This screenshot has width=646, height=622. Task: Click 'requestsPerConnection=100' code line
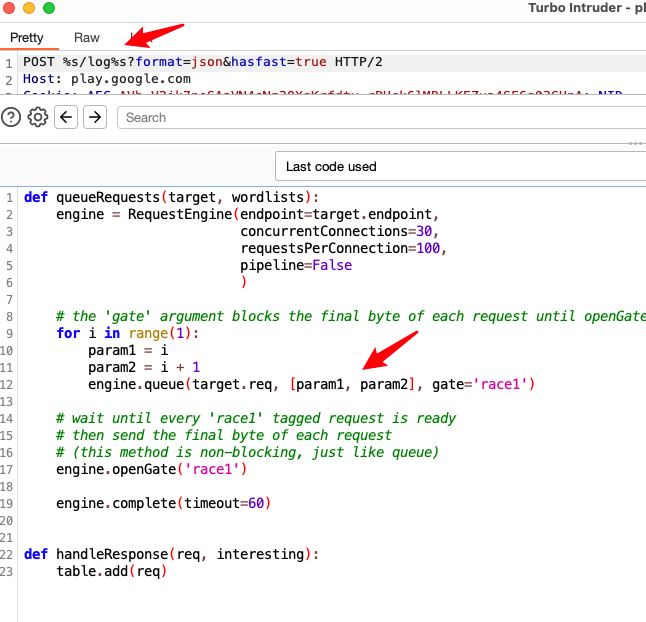tap(344, 248)
